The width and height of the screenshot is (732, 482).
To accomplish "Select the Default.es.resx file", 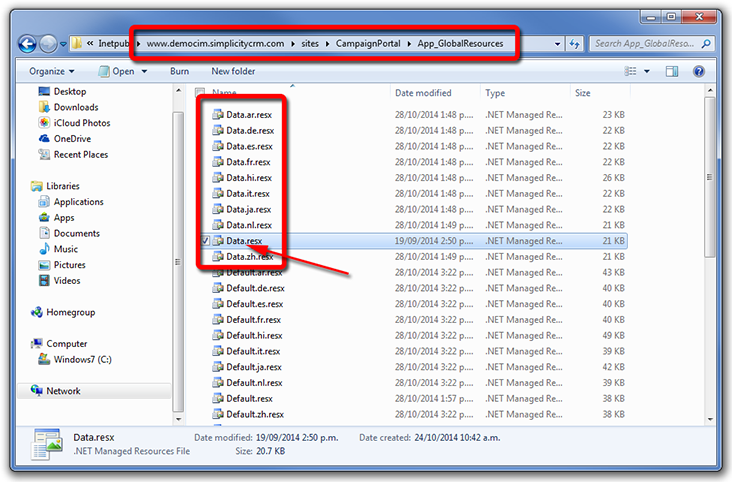I will pyautogui.click(x=254, y=304).
